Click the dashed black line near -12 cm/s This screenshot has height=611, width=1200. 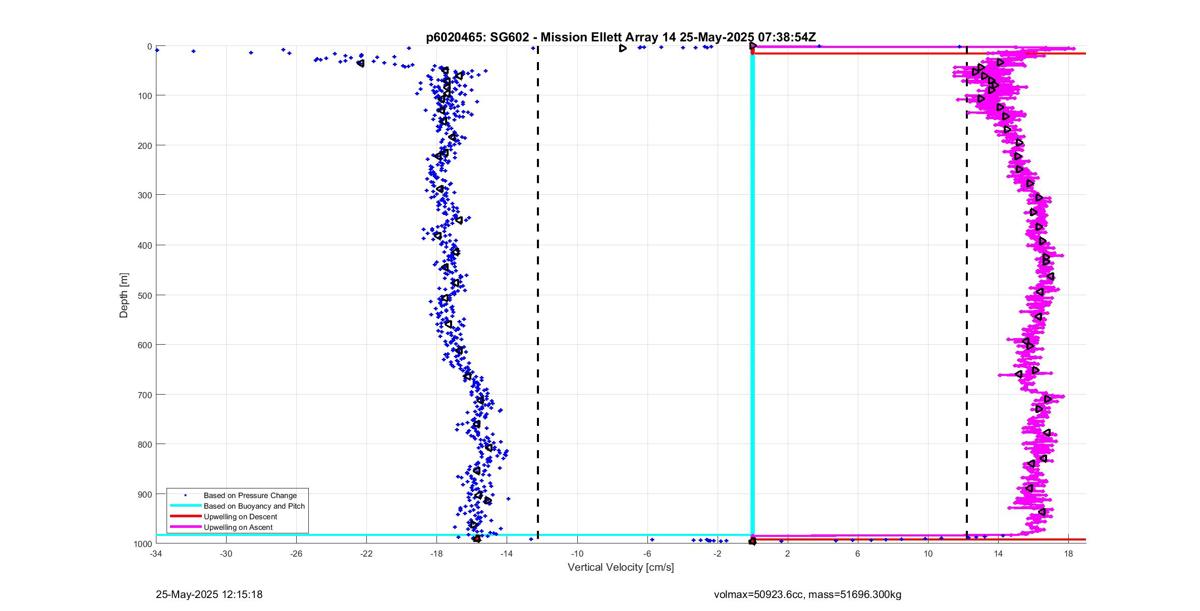click(x=538, y=295)
